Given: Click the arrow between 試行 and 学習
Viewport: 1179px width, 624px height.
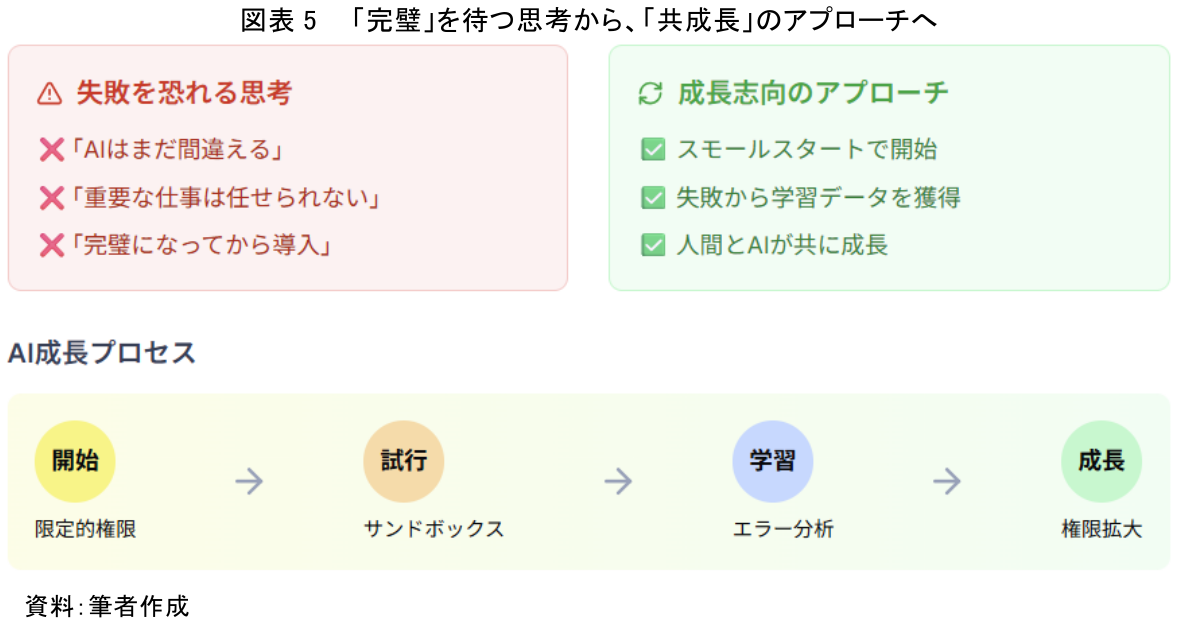Looking at the screenshot, I should click(618, 482).
